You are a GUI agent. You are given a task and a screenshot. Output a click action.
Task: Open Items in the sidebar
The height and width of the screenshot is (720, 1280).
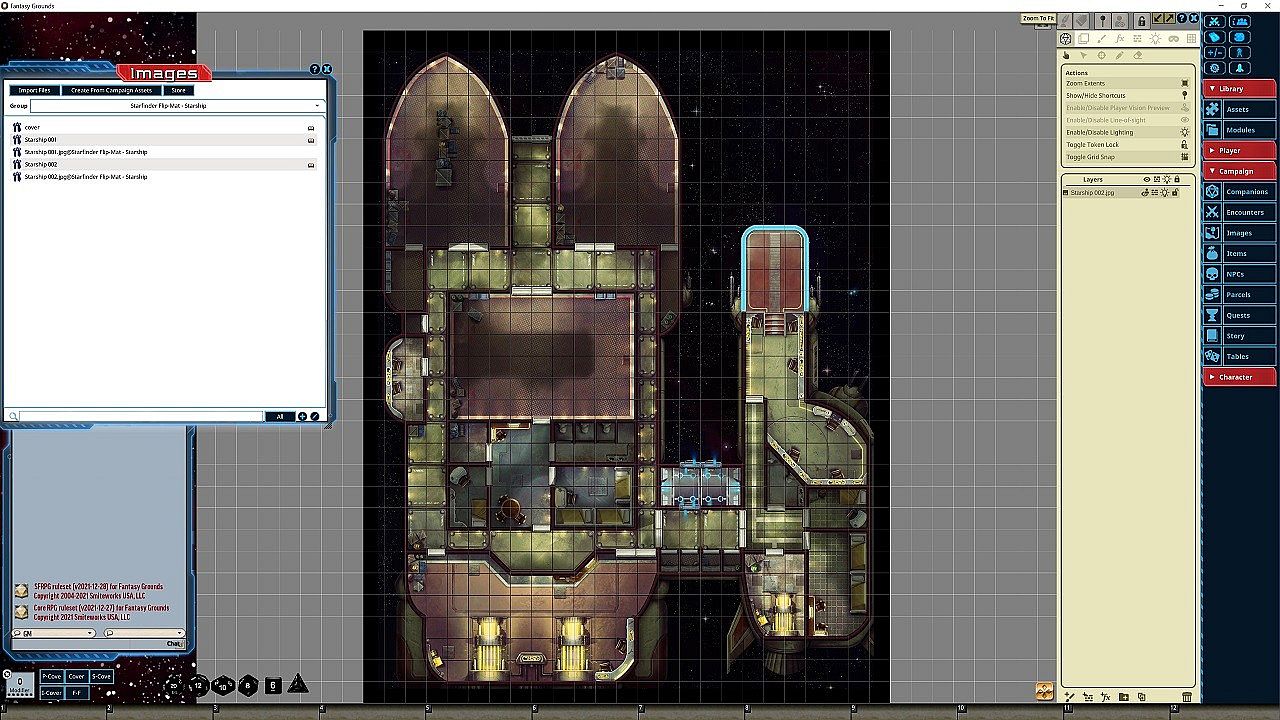coord(1240,254)
